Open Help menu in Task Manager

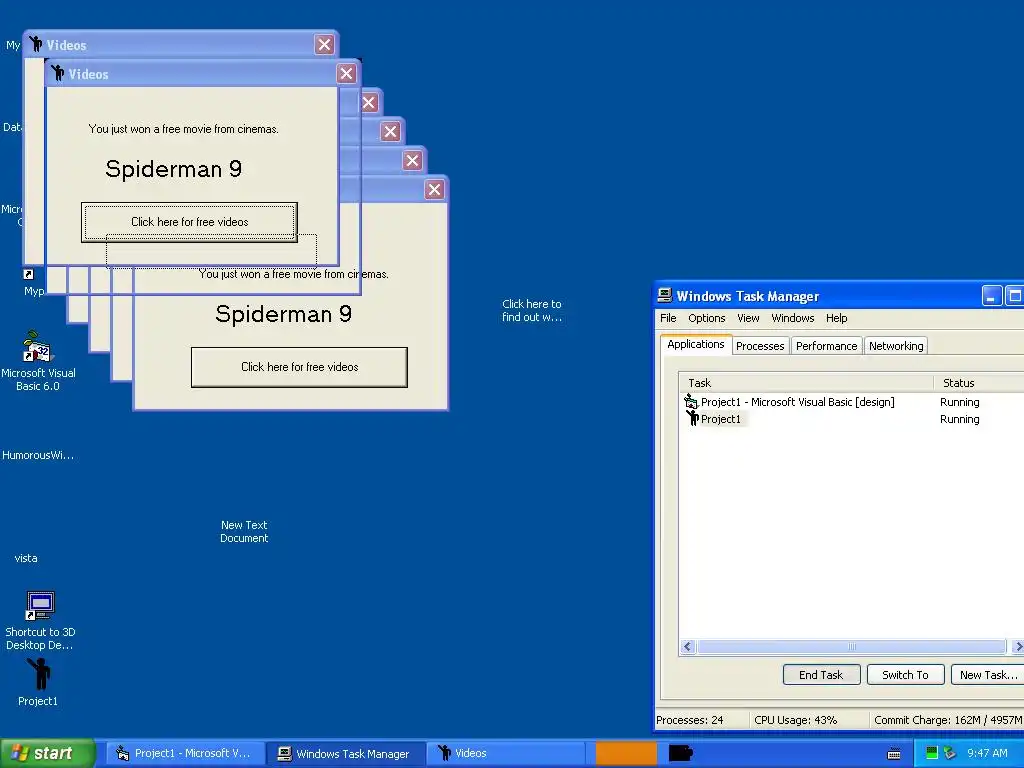[x=837, y=318]
